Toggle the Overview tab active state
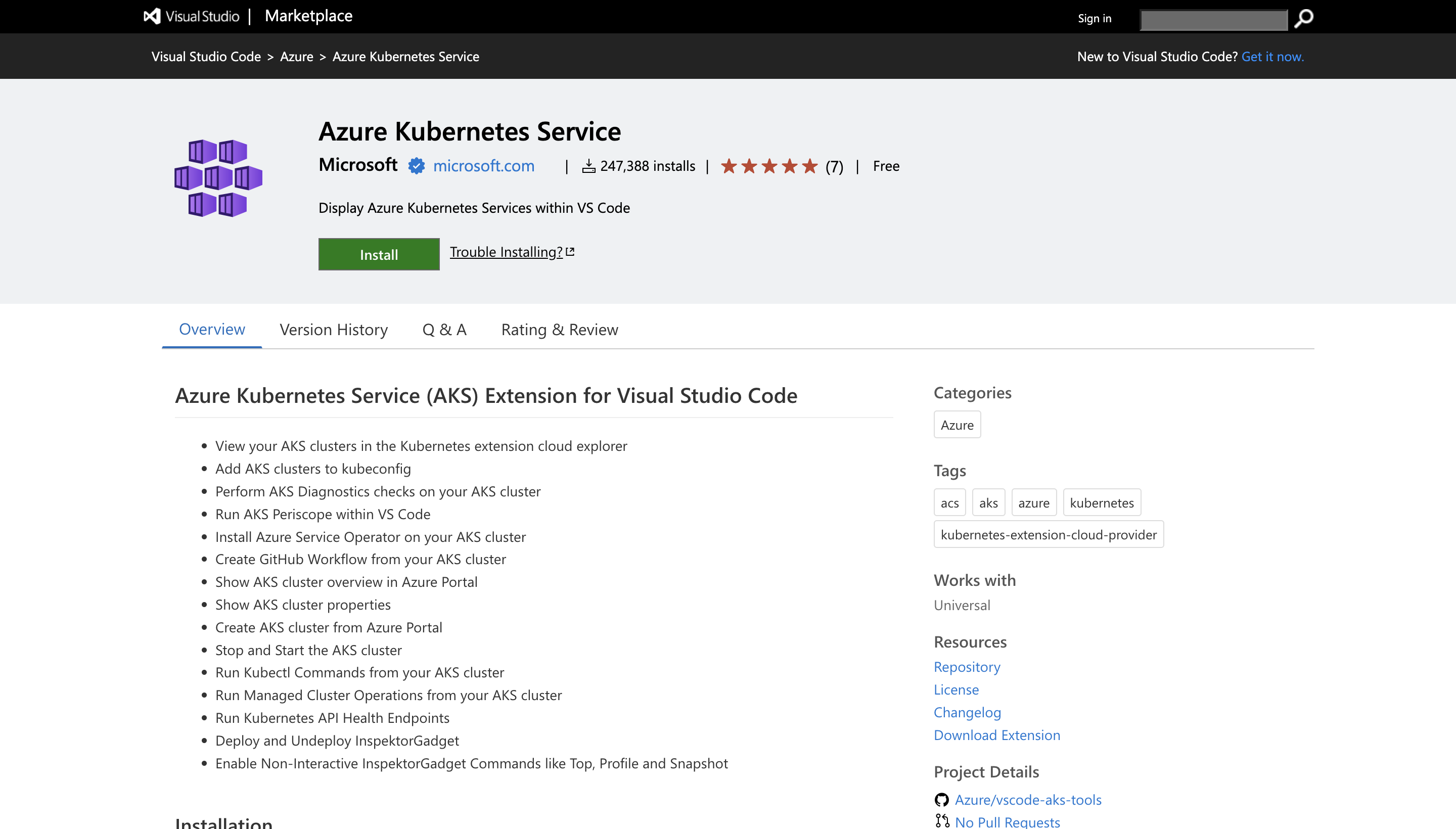This screenshot has height=829, width=1456. pos(212,329)
